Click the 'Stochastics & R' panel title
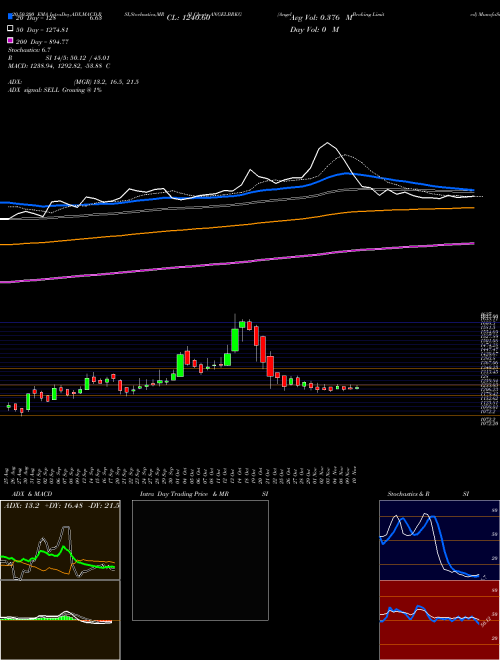This screenshot has width=500, height=660. [x=408, y=494]
